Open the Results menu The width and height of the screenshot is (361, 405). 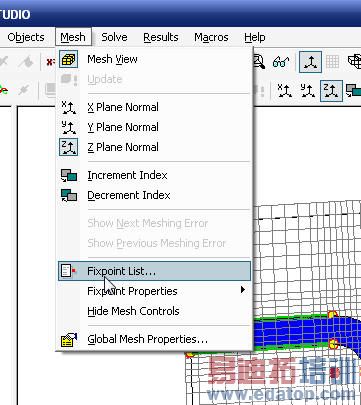(161, 37)
